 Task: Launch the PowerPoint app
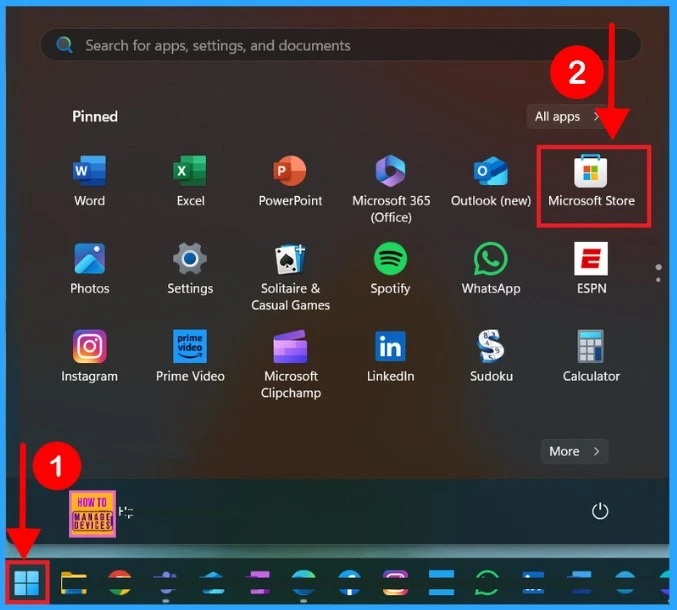pos(290,181)
